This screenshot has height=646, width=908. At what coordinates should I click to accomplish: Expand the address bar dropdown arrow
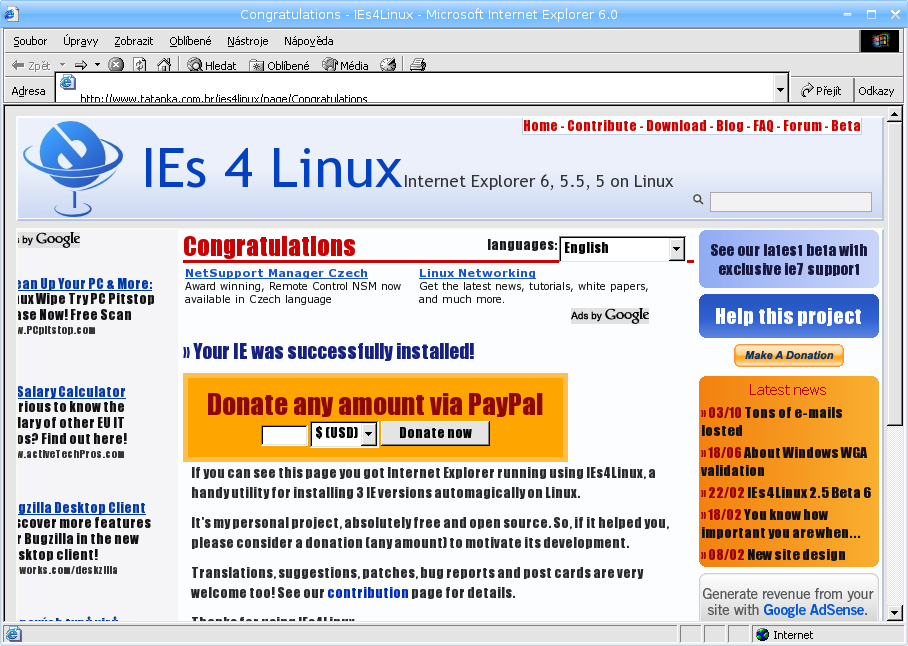[781, 90]
